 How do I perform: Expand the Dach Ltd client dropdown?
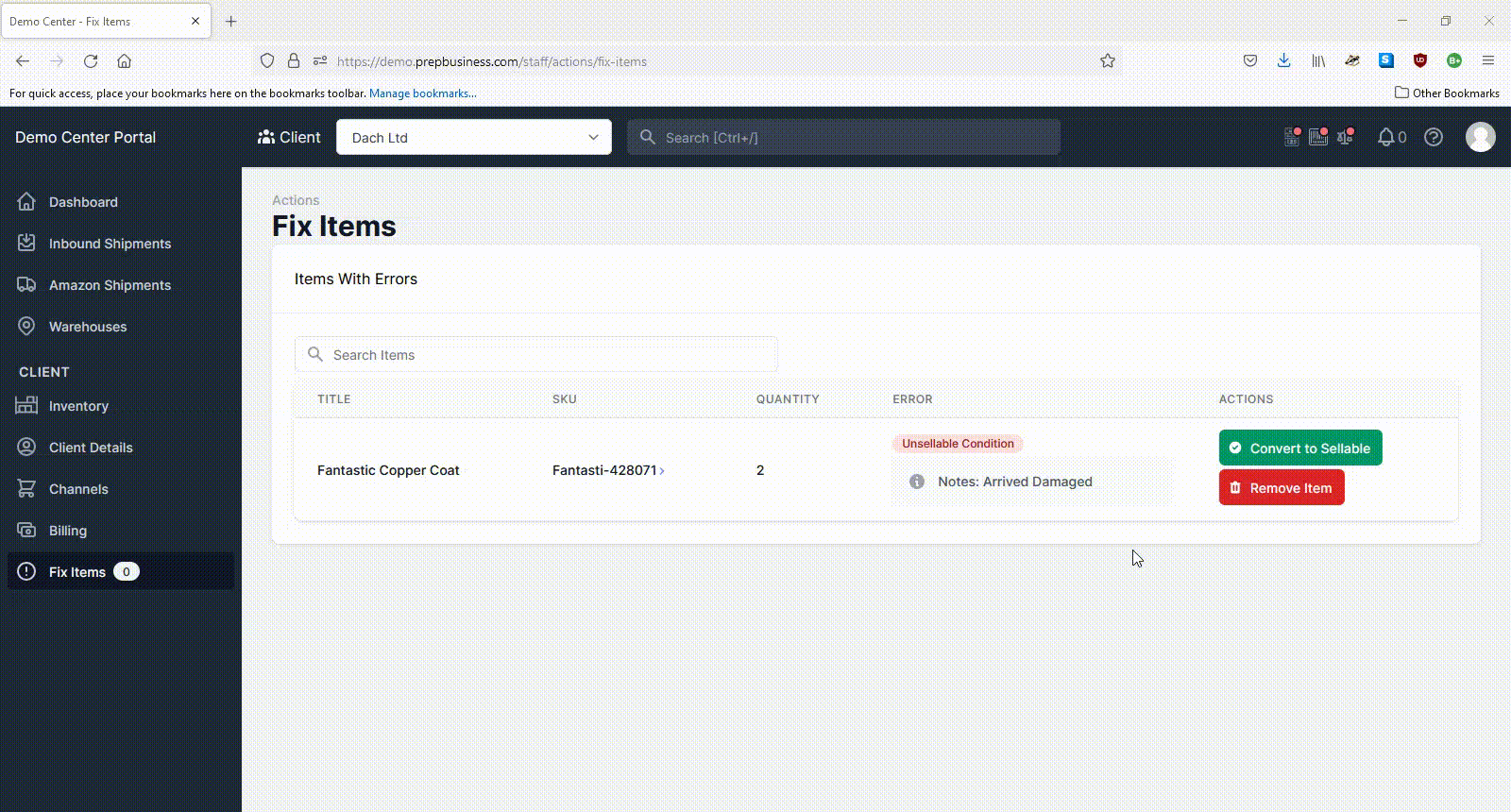tap(474, 137)
